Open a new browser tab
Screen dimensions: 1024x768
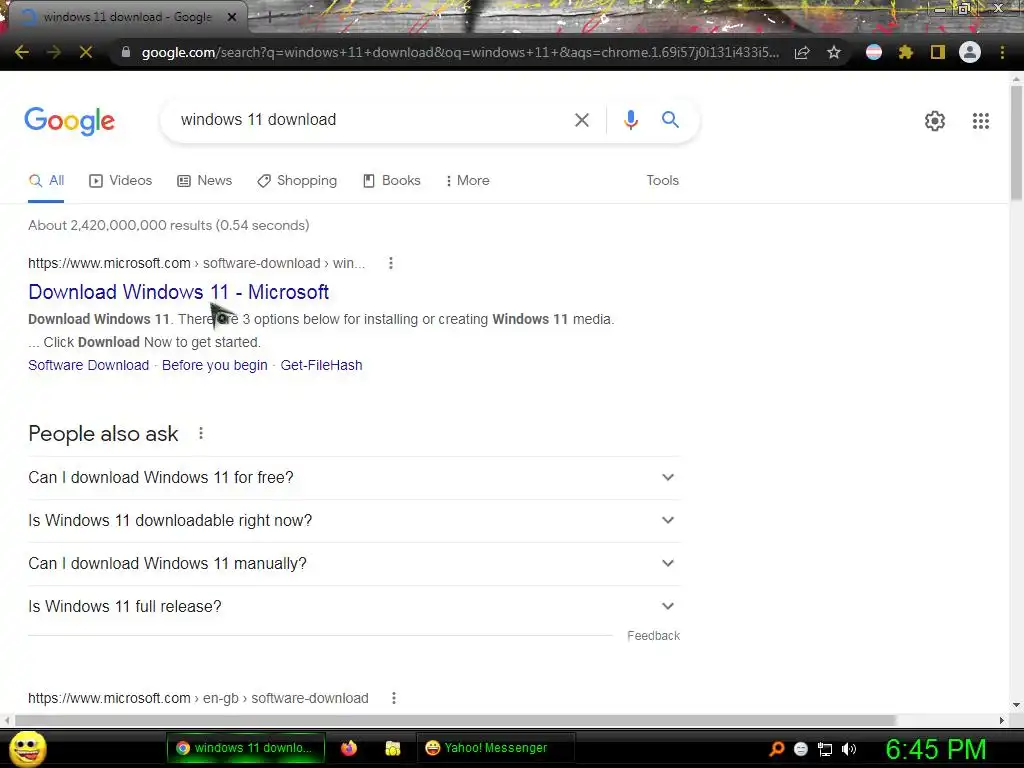pyautogui.click(x=269, y=18)
